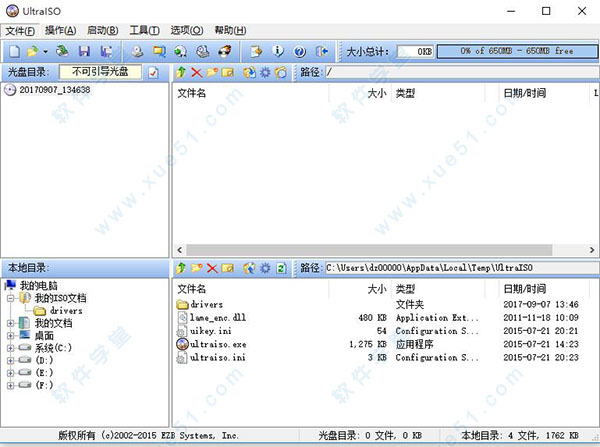This screenshot has height=447, width=600.
Task: Expand the 系统(C:) drive node
Action: (11, 349)
